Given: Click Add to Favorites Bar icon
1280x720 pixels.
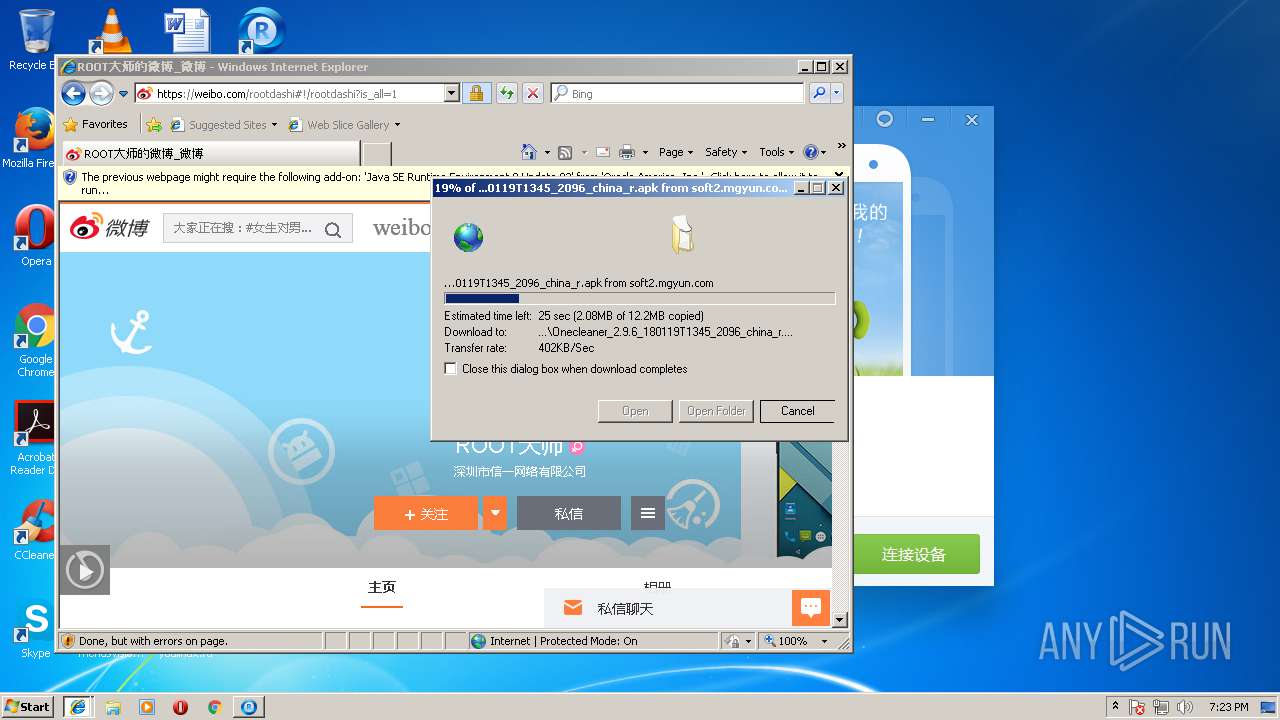Looking at the screenshot, I should tap(154, 125).
